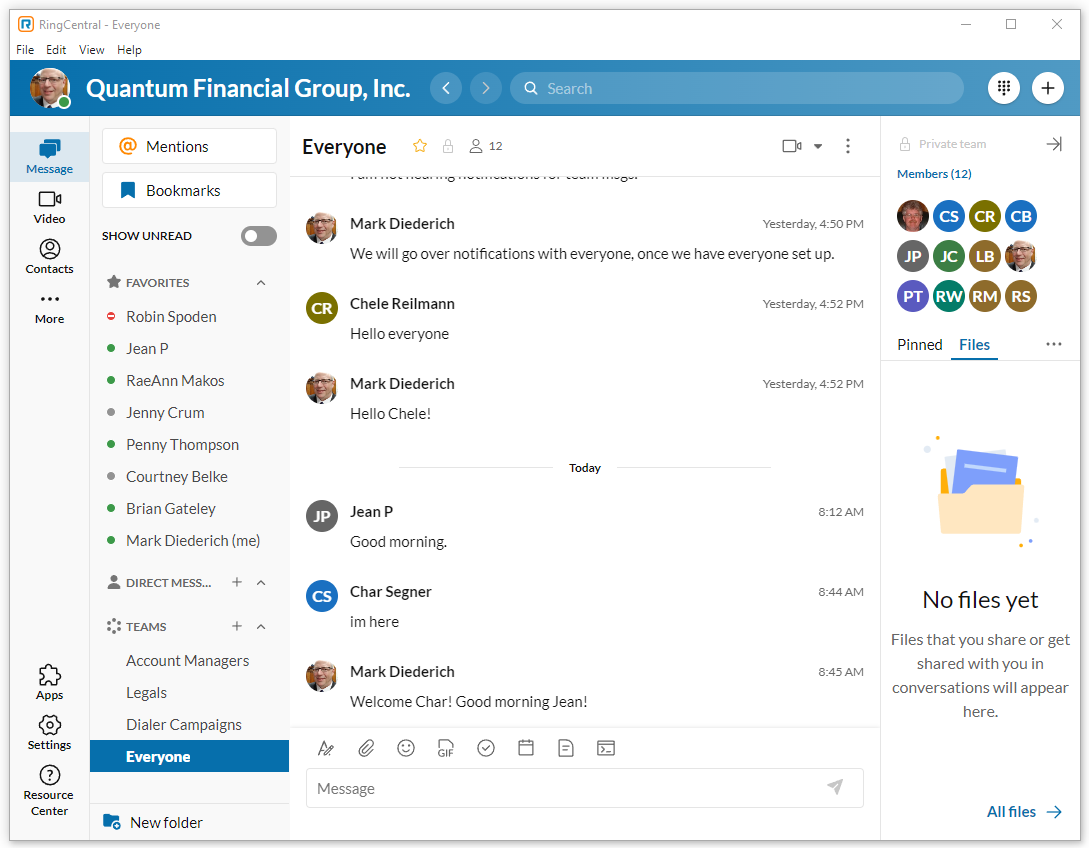
Task: Navigate back with the left arrow button
Action: point(446,88)
